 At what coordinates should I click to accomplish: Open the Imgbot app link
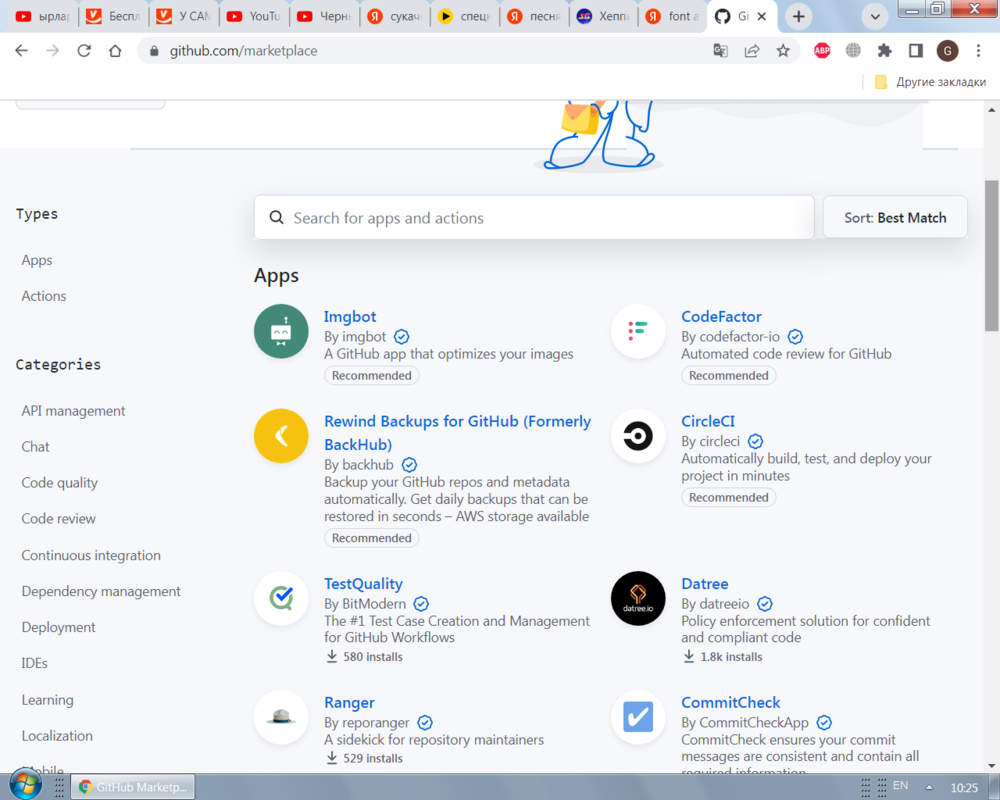pyautogui.click(x=349, y=316)
